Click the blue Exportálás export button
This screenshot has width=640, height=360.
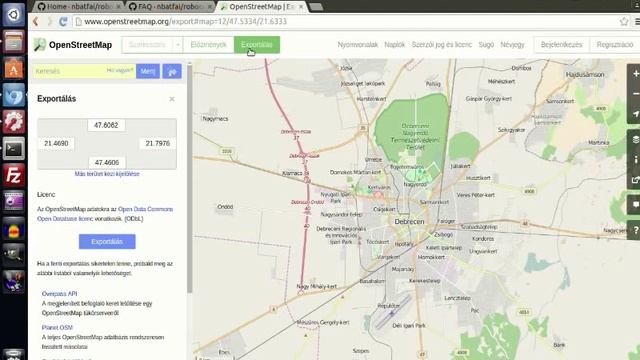click(x=107, y=242)
